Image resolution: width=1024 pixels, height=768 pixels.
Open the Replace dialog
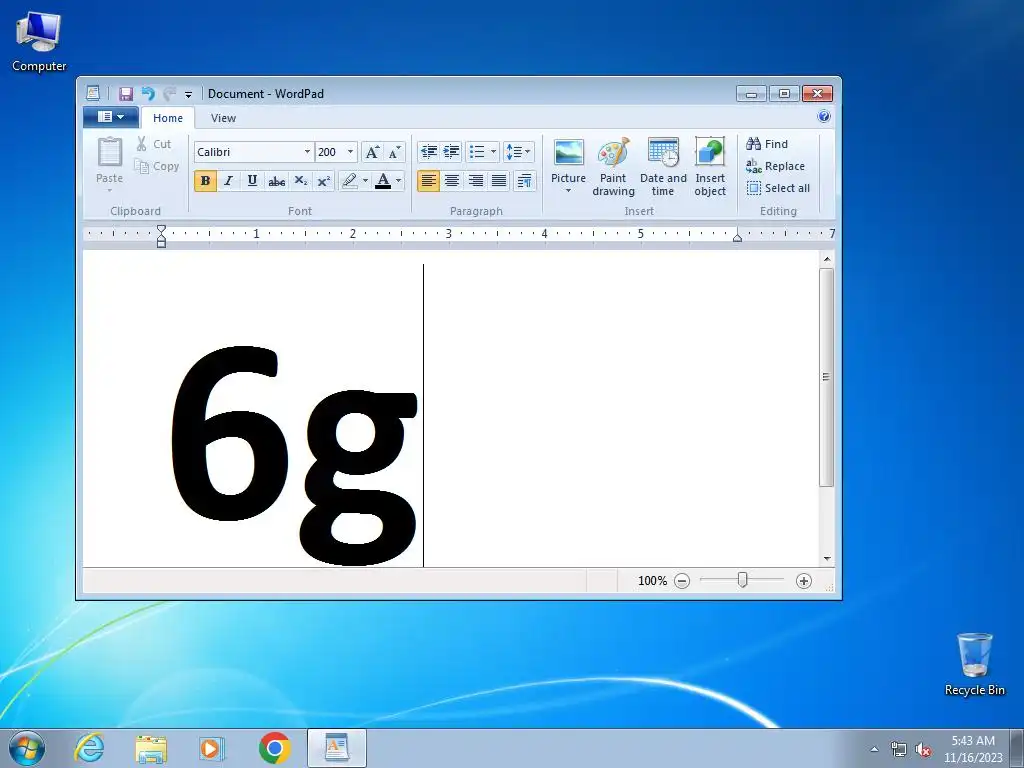click(x=776, y=166)
